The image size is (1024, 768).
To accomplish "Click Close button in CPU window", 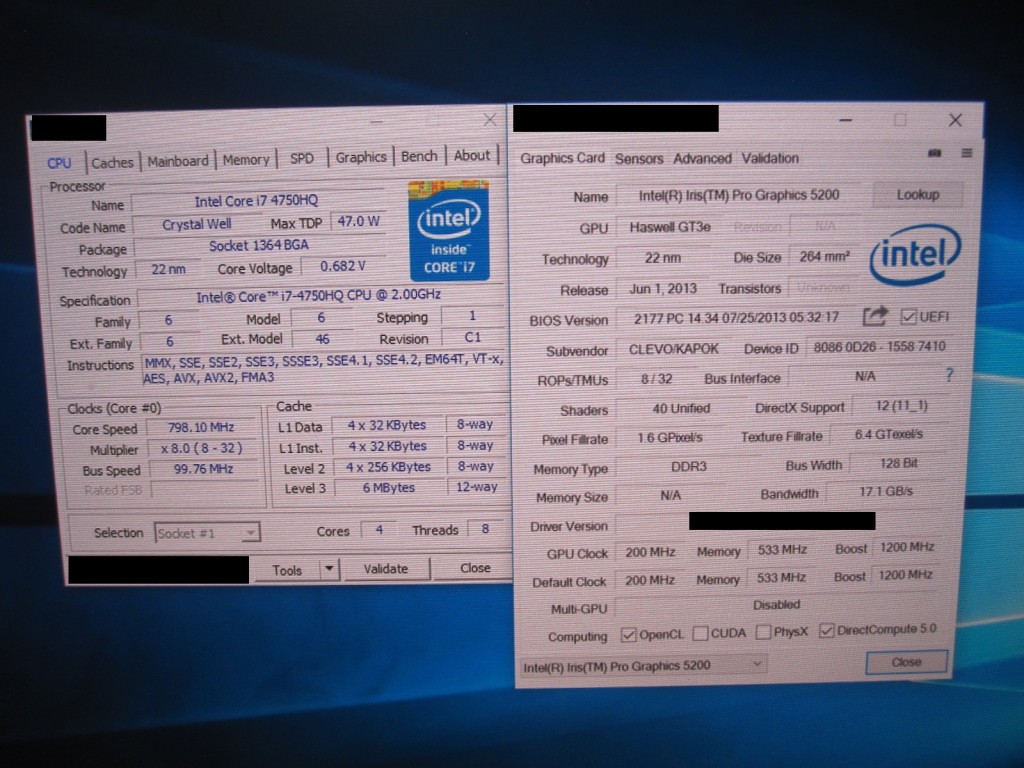I will coord(475,568).
